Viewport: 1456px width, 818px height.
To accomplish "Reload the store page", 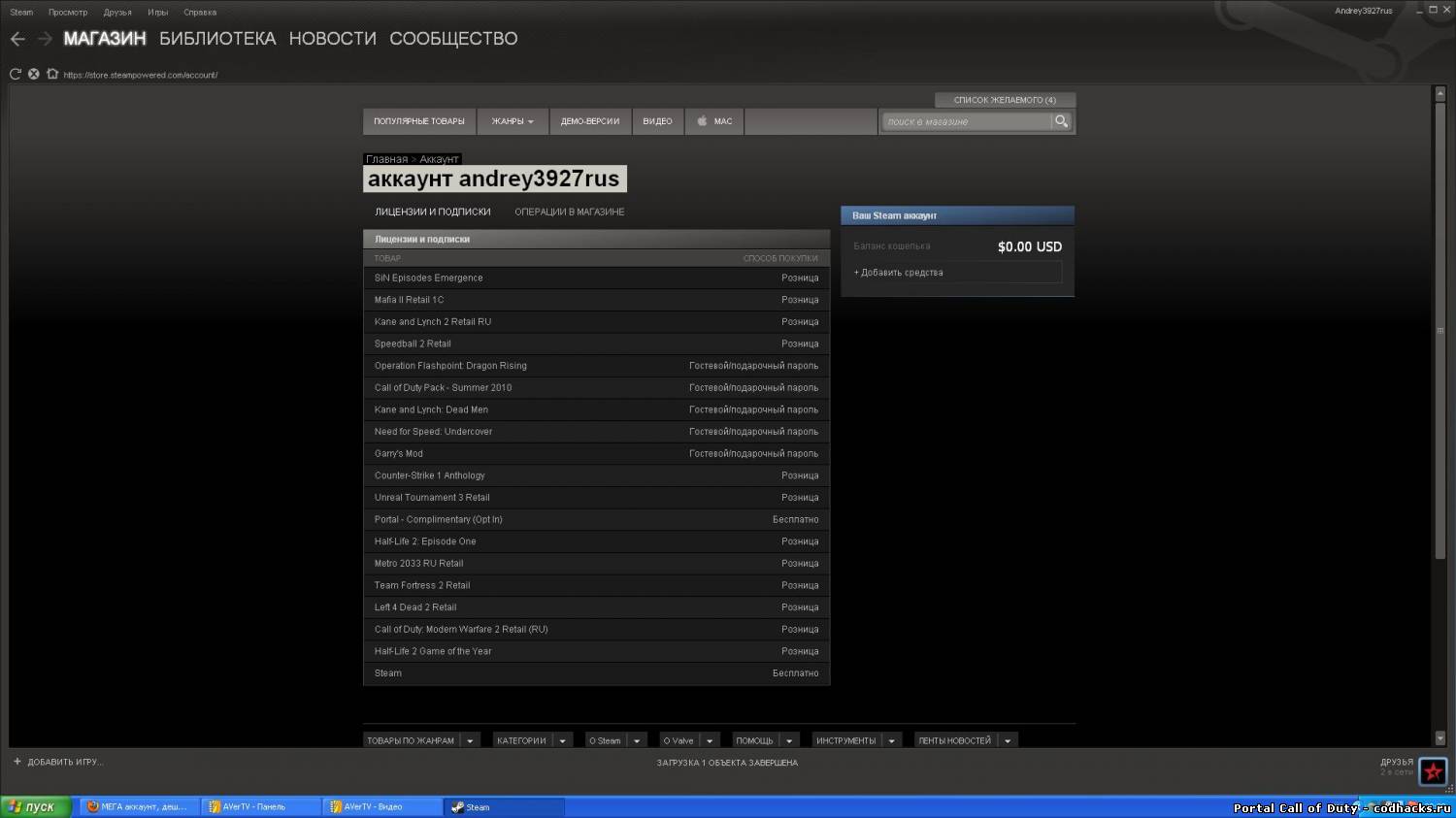I will point(16,74).
